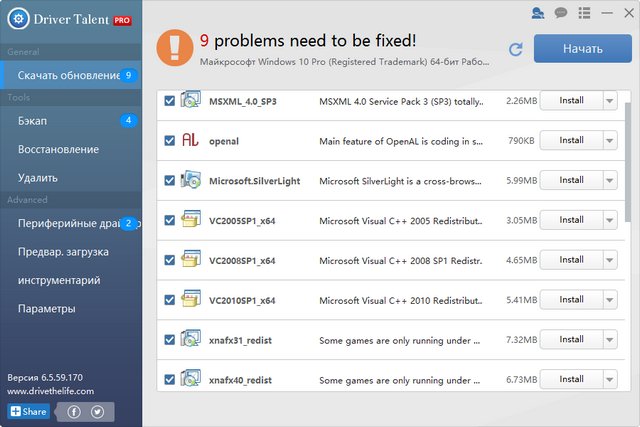
Task: Uncheck the xnafx31_redist checkbox
Action: [x=169, y=340]
